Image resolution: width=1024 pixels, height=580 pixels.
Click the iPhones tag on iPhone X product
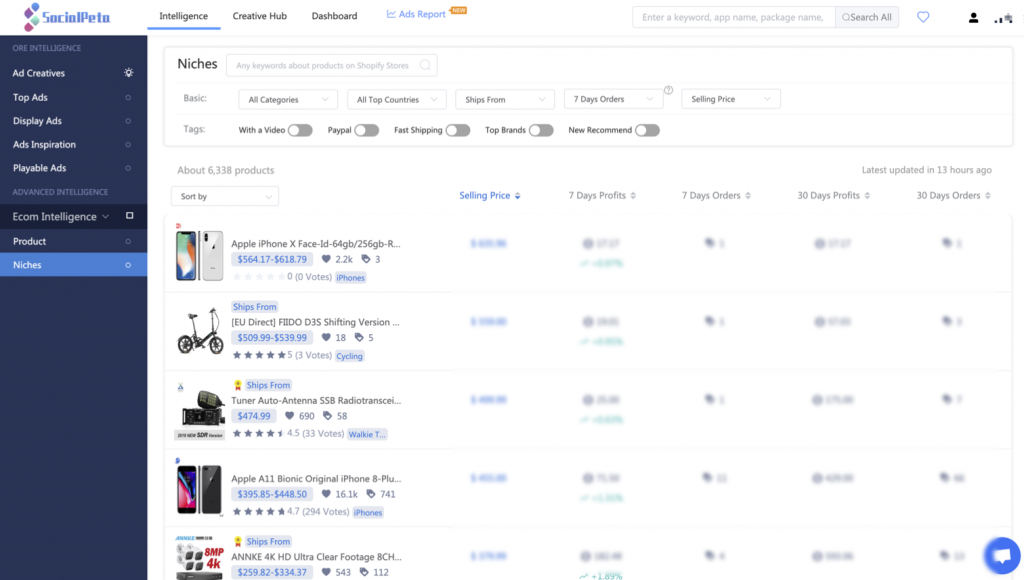point(351,278)
